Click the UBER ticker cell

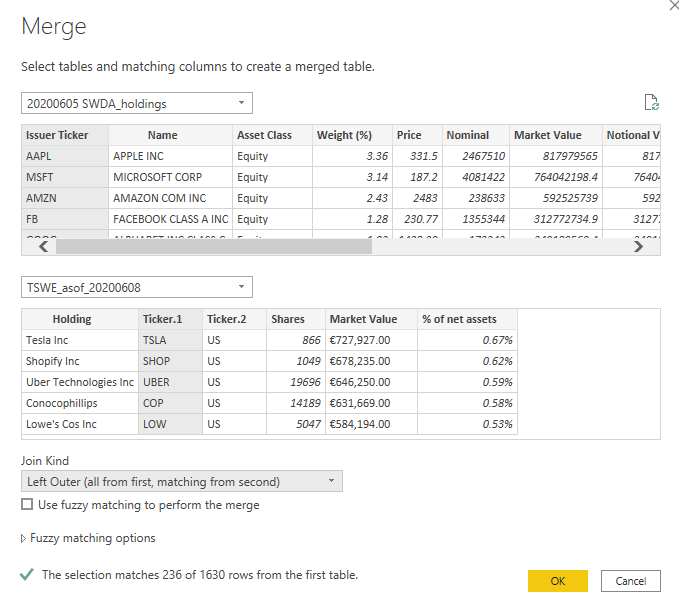click(171, 382)
